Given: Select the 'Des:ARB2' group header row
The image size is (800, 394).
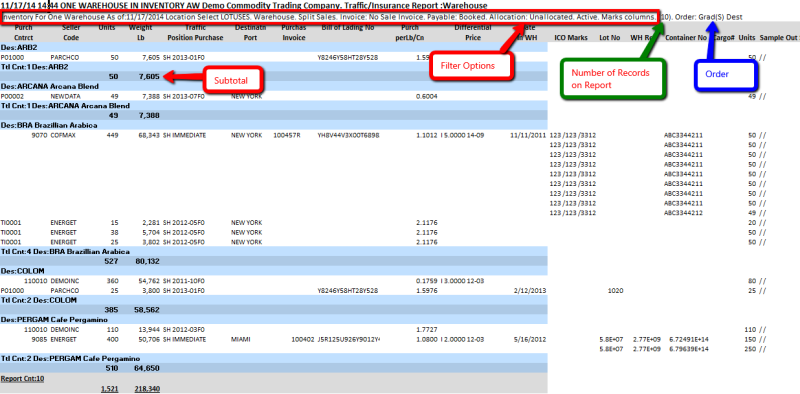Looking at the screenshot, I should tap(274, 47).
